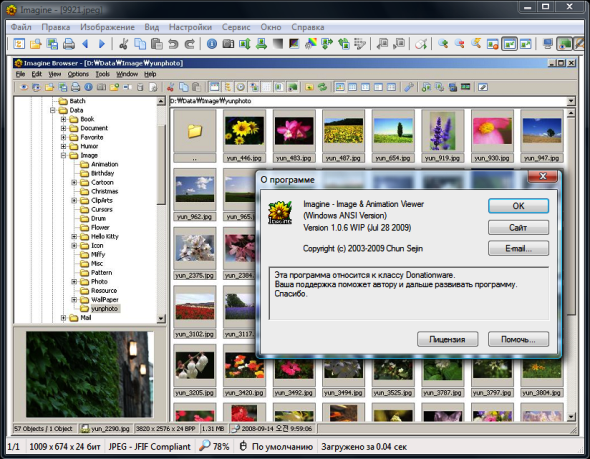Click the scissors cut icon in main toolbar
The image size is (590, 459).
(123, 44)
